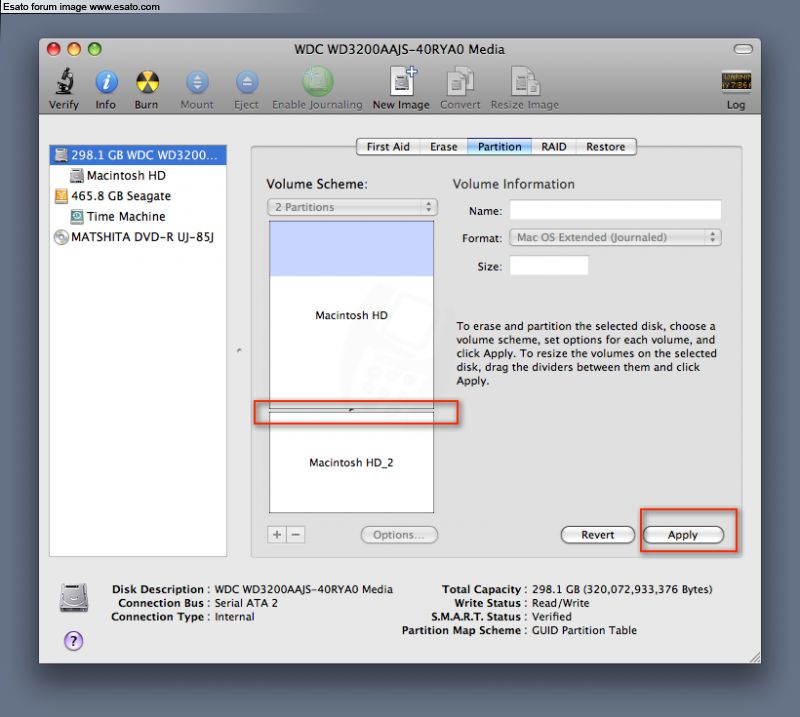800x717 pixels.
Task: Switch to the First Aid tab
Action: coord(388,147)
